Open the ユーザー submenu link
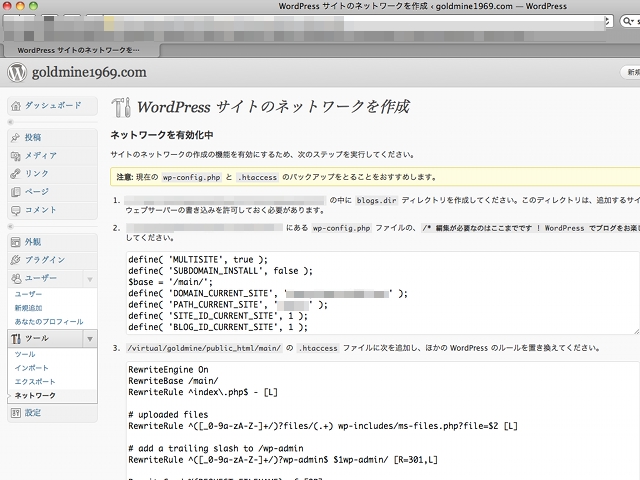This screenshot has height=480, width=640. click(28, 294)
